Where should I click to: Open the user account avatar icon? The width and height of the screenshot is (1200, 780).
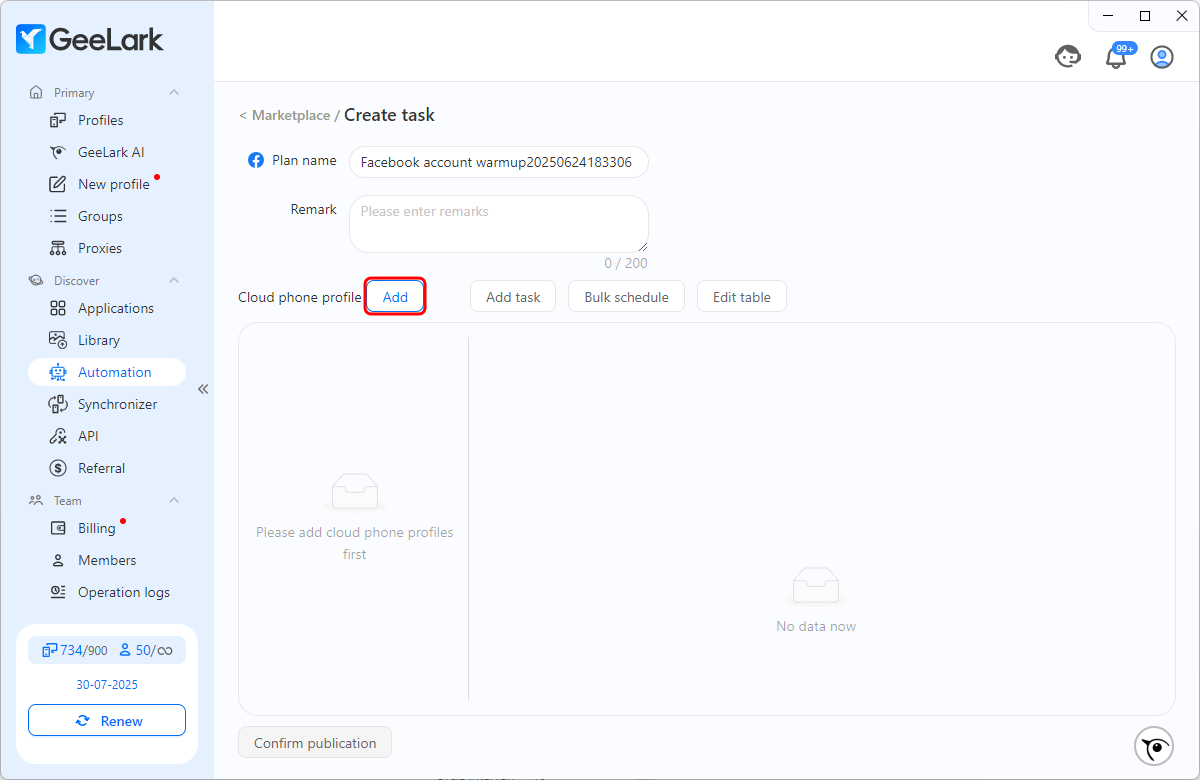(1162, 57)
